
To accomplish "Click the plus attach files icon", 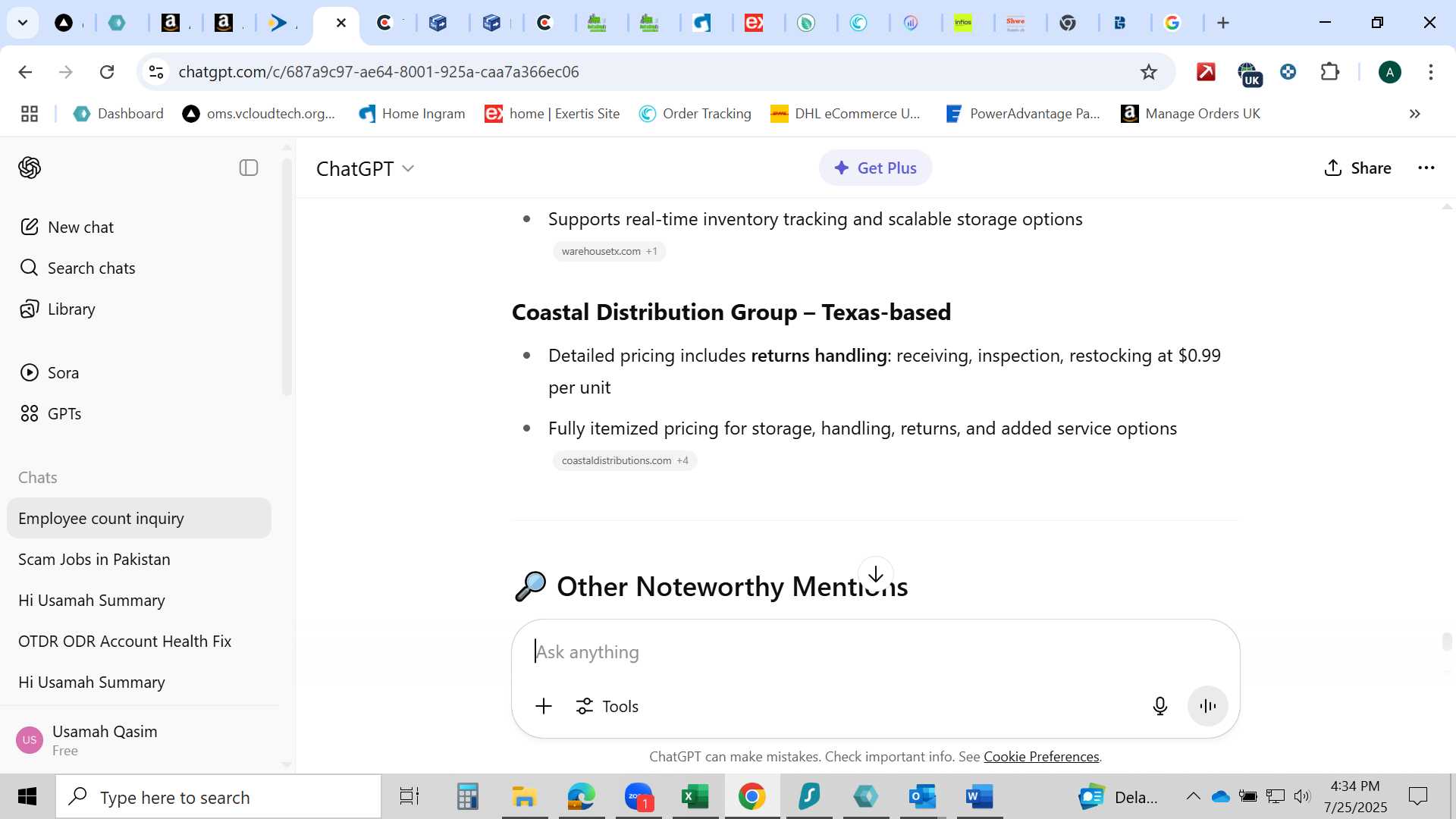I will (543, 706).
